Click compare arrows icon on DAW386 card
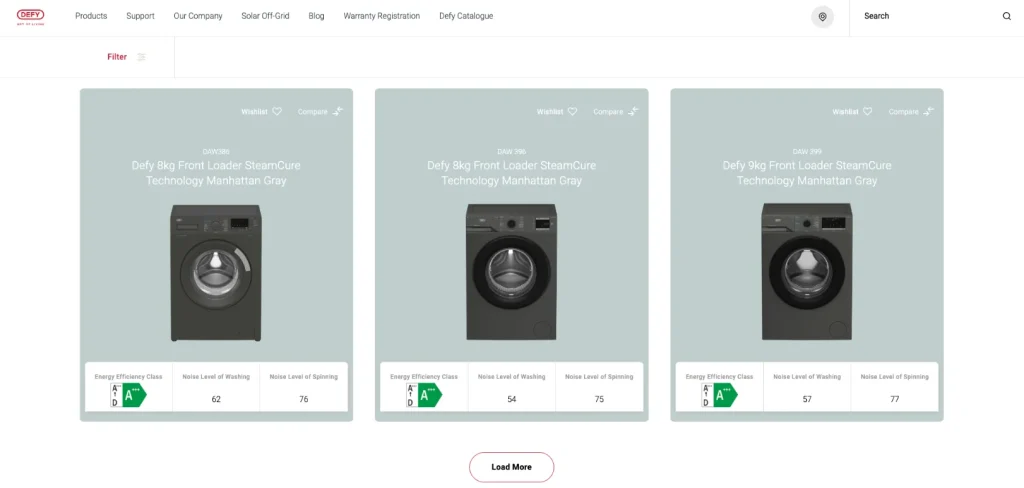Viewport: 1024px width, 488px height. coord(338,112)
